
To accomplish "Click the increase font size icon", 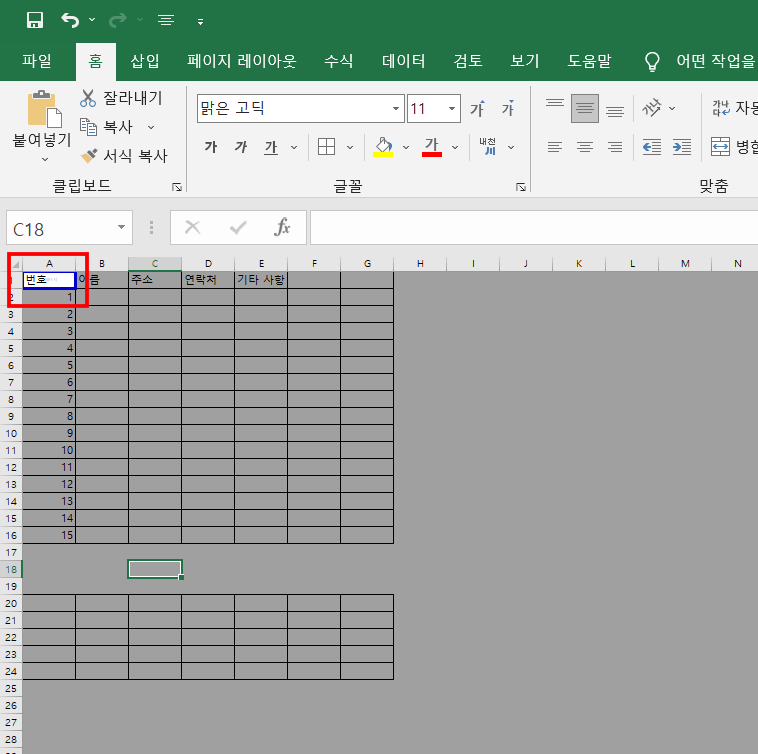I will point(478,108).
